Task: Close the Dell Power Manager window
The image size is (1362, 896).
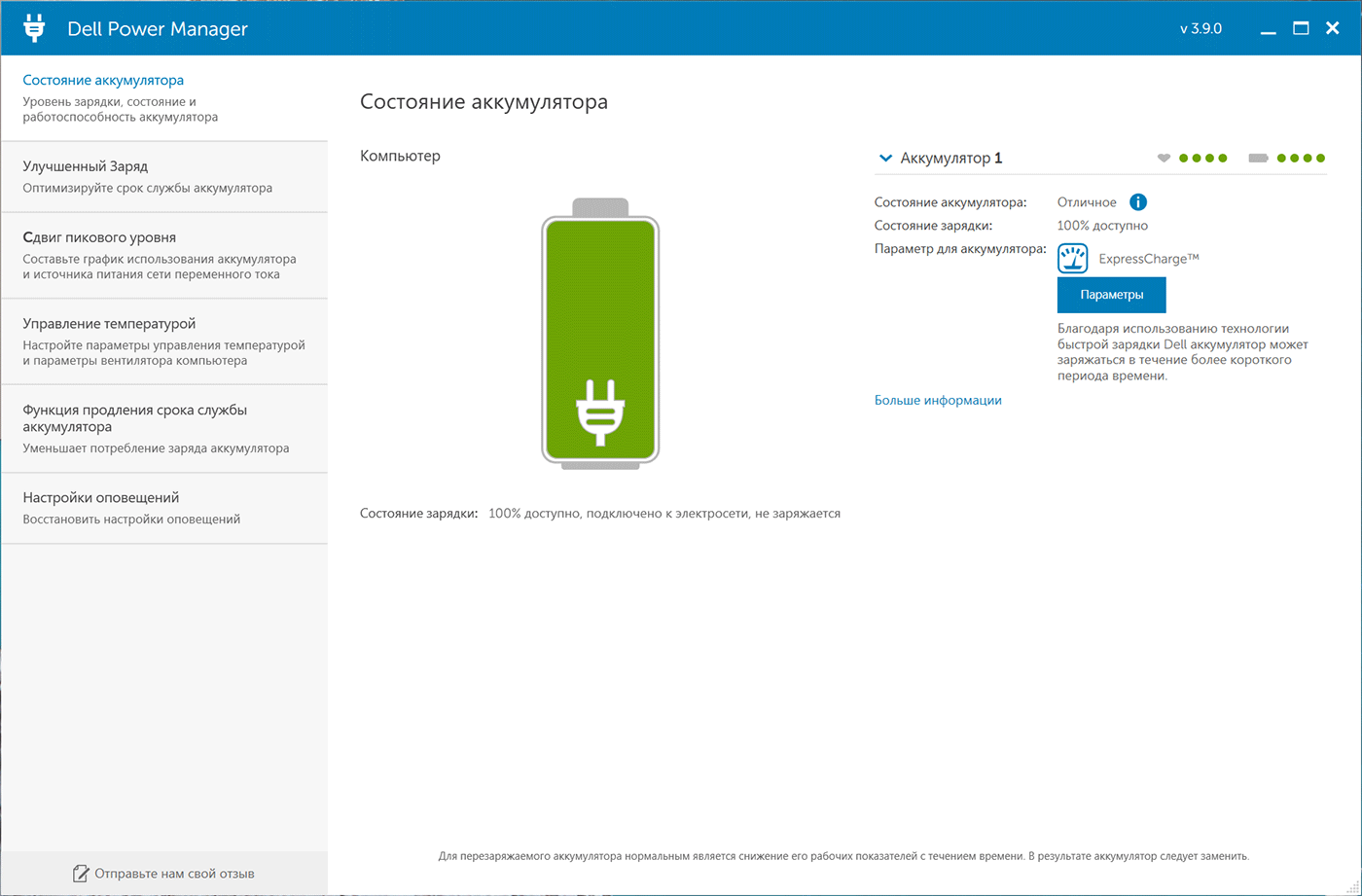Action: (x=1333, y=28)
